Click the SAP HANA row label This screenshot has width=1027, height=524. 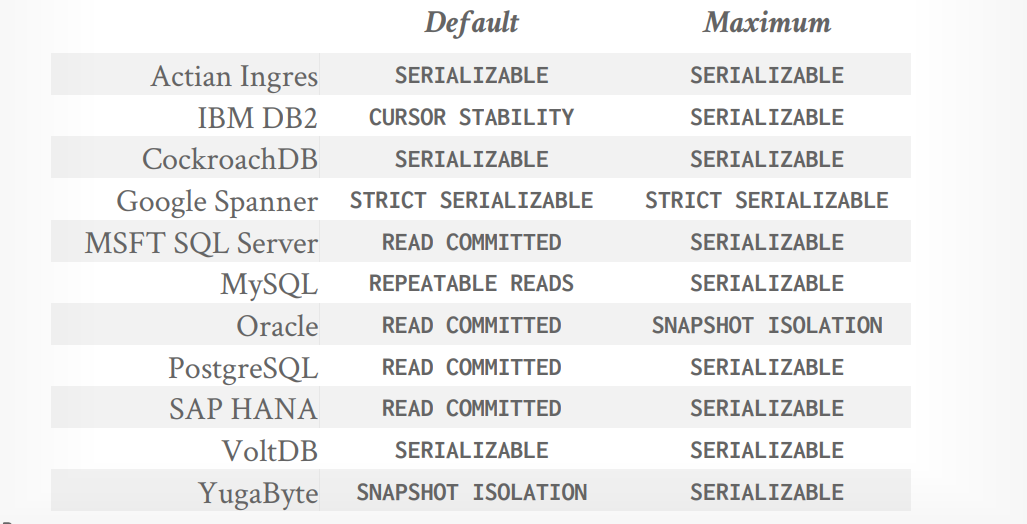243,409
